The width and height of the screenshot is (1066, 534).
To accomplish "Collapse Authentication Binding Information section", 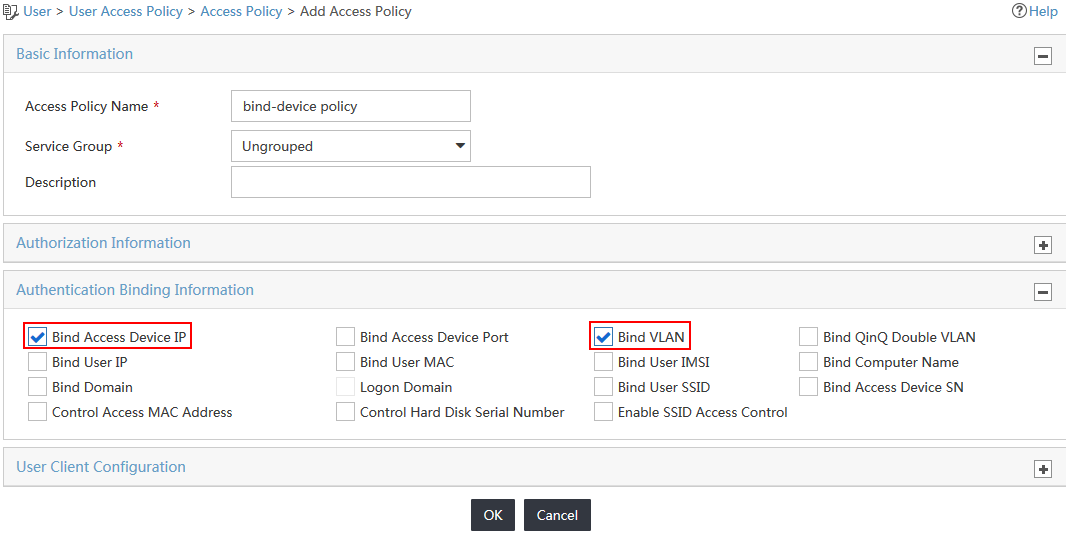I will (1042, 293).
